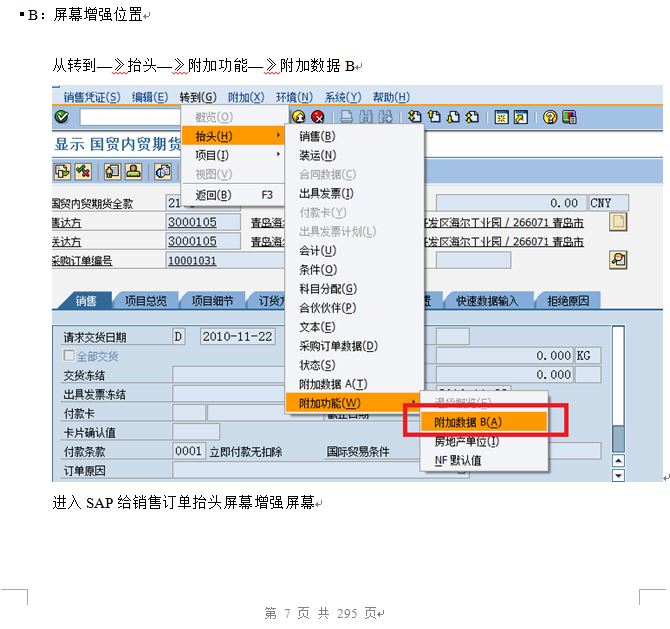Click the header details icon beside the status icon
The width and height of the screenshot is (670, 629).
tap(112, 171)
